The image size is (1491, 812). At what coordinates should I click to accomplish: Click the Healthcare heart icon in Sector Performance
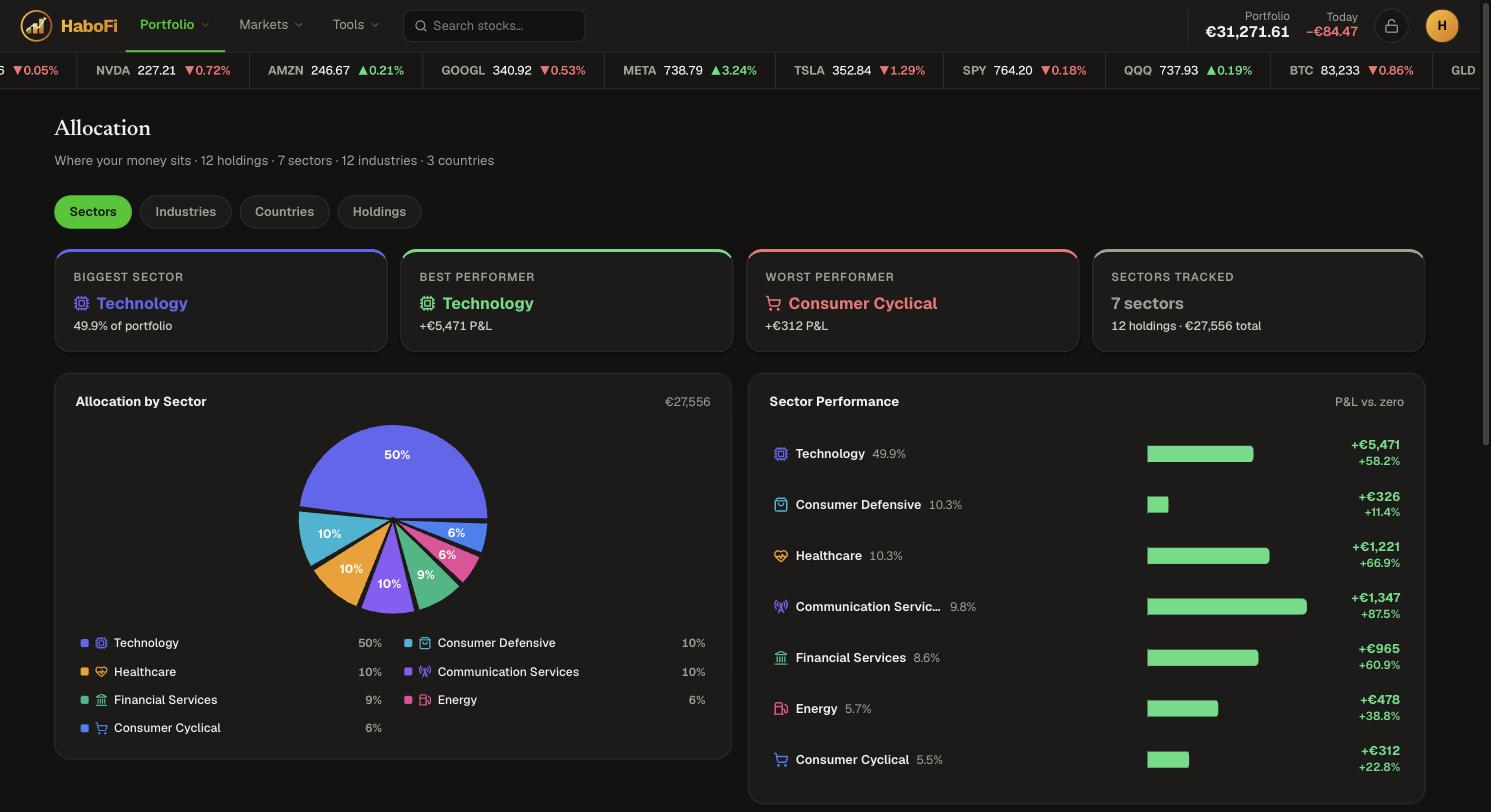coord(781,556)
